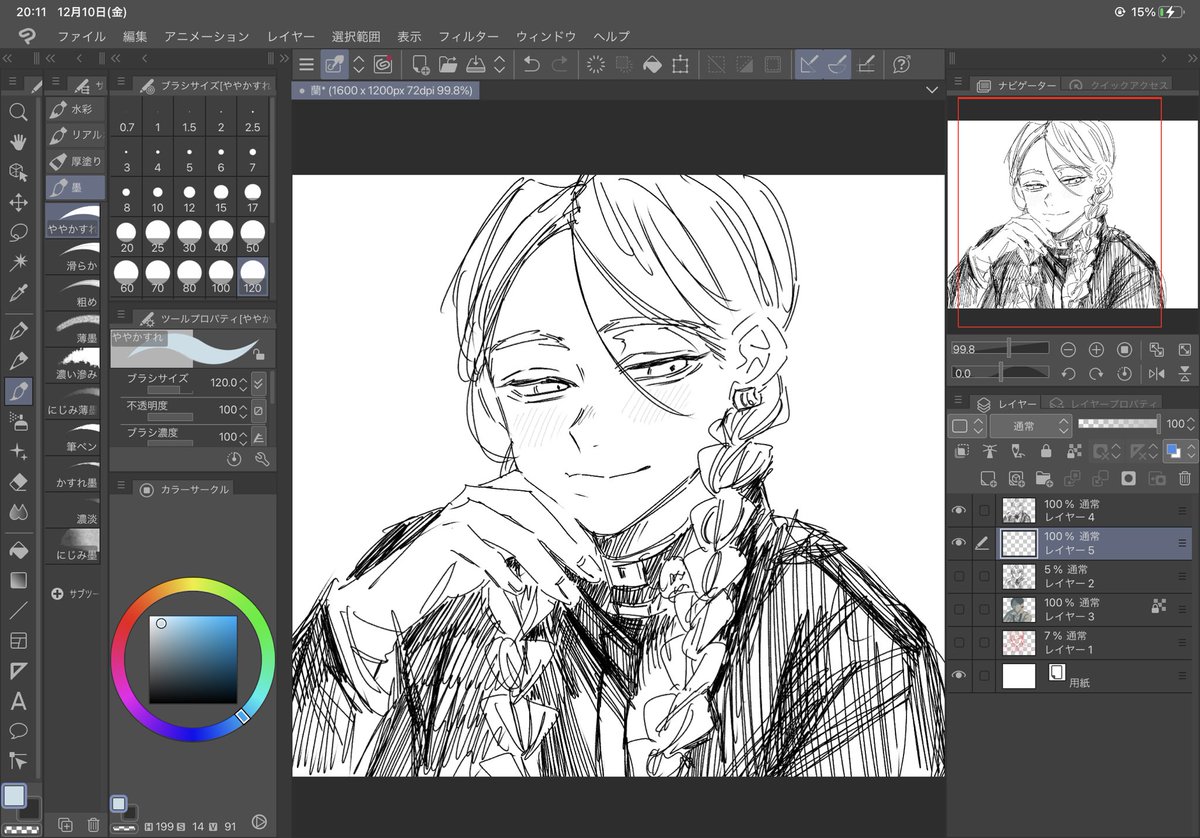Viewport: 1200px width, 838px height.
Task: Click the New canvas icon in command bar
Action: point(421,65)
